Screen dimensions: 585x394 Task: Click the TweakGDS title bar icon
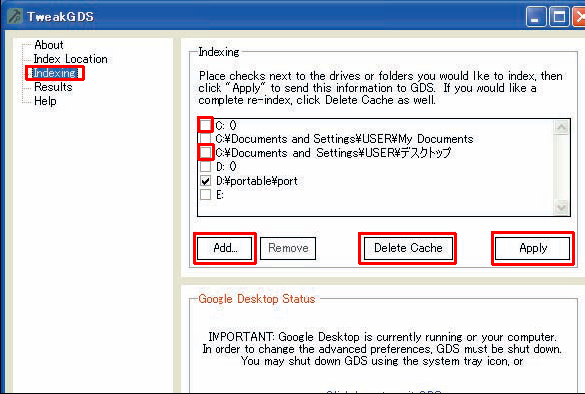[15, 16]
